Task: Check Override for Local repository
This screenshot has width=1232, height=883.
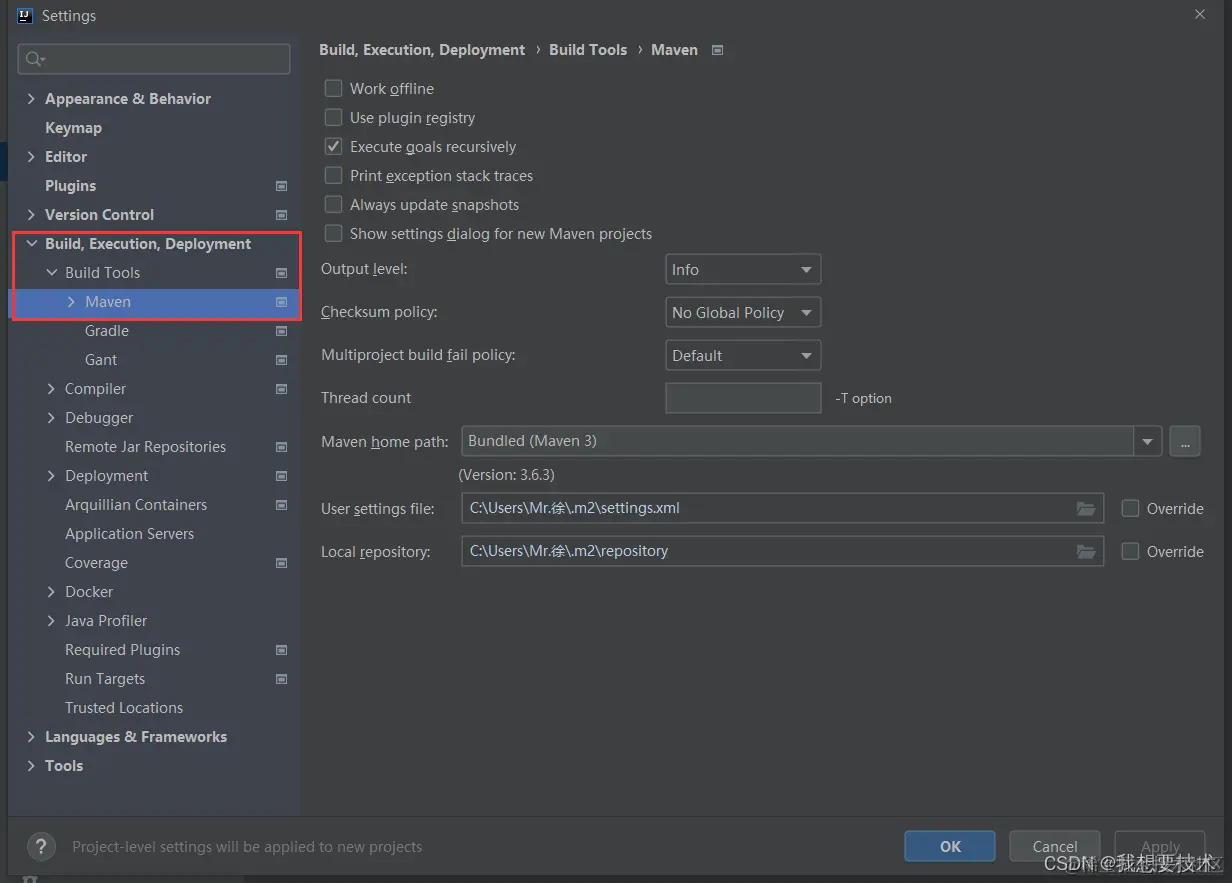Action: coord(1131,551)
